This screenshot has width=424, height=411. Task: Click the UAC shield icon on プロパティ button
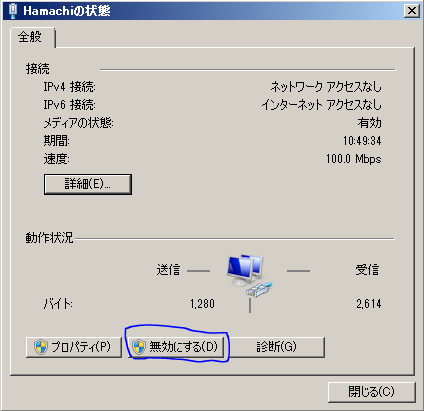[x=41, y=347]
